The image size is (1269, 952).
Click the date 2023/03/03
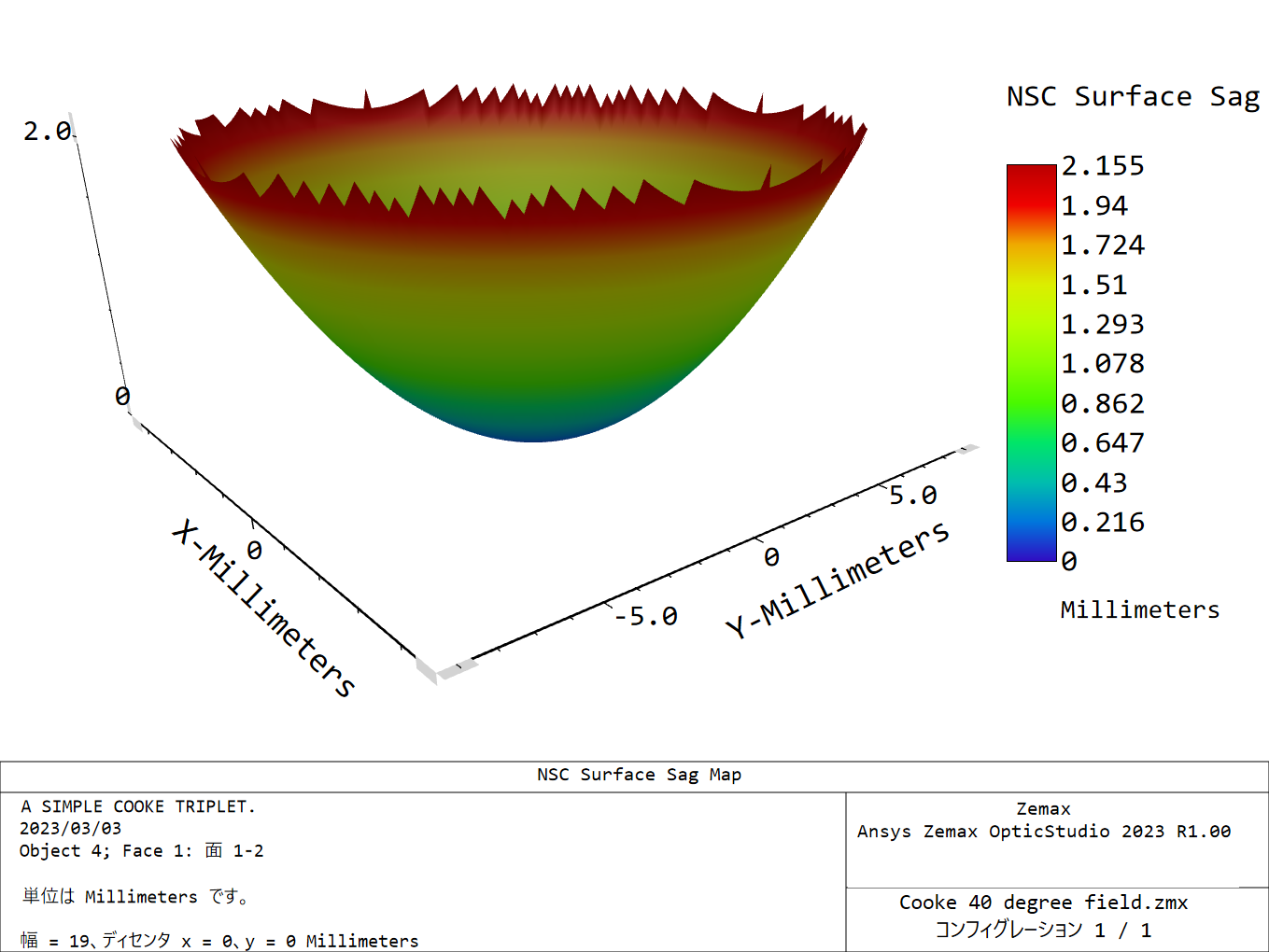tap(71, 829)
